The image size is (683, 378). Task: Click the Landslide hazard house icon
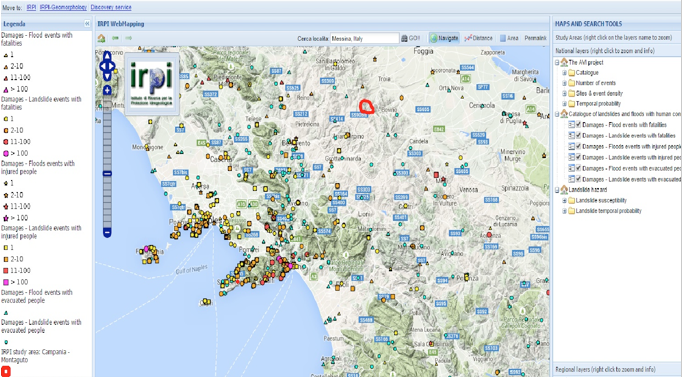564,190
